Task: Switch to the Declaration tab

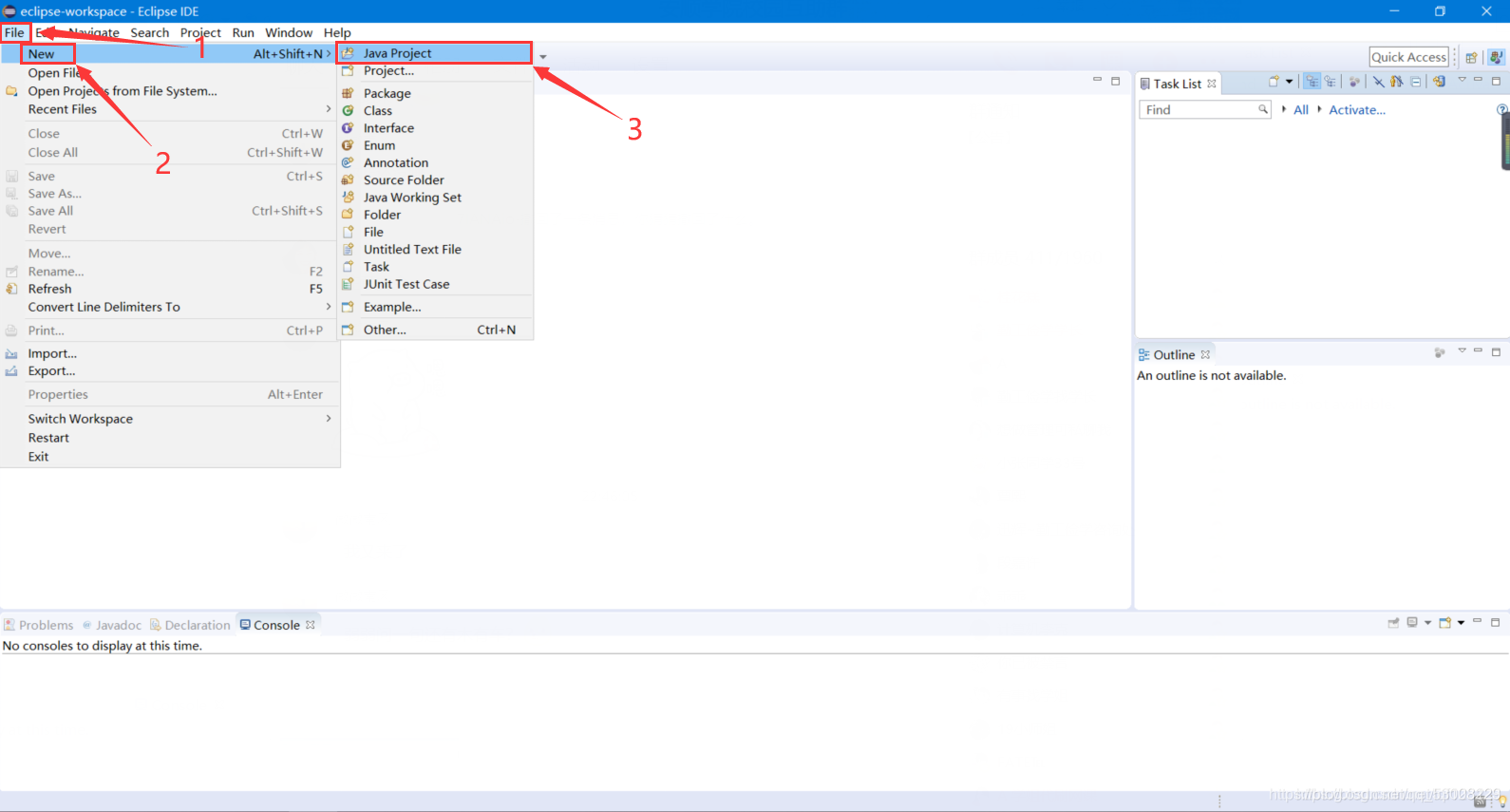Action: pos(190,625)
